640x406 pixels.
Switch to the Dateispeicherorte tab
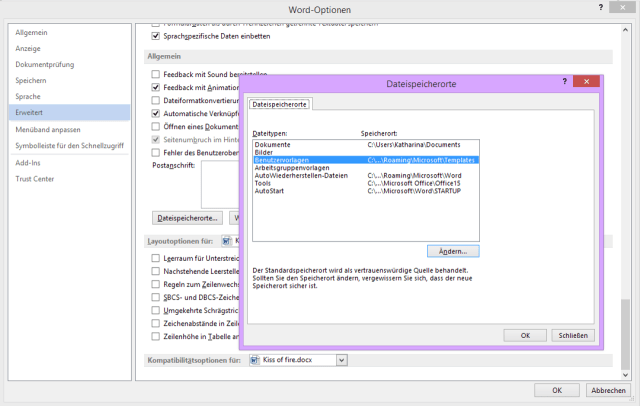click(279, 104)
